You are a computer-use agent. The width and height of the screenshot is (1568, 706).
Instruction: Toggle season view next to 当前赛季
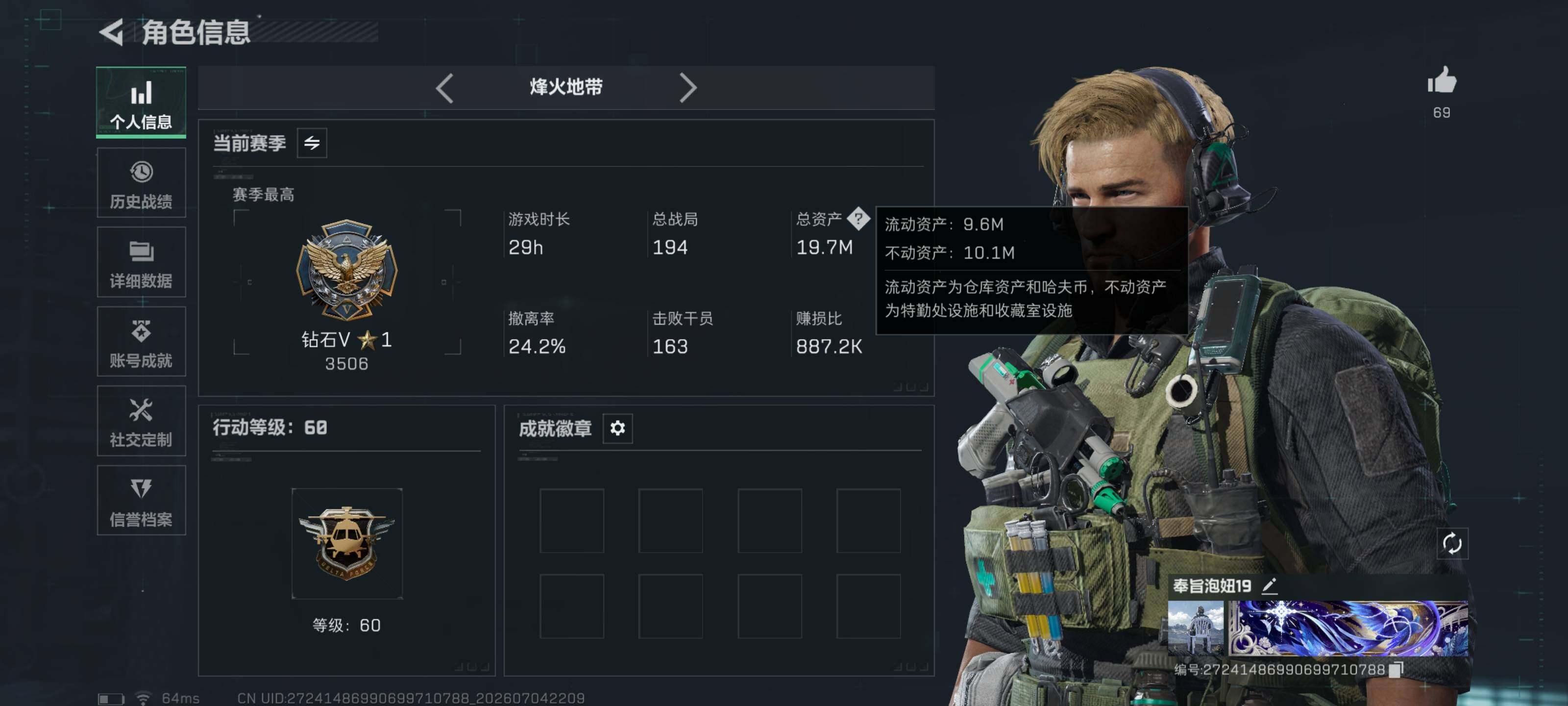312,143
